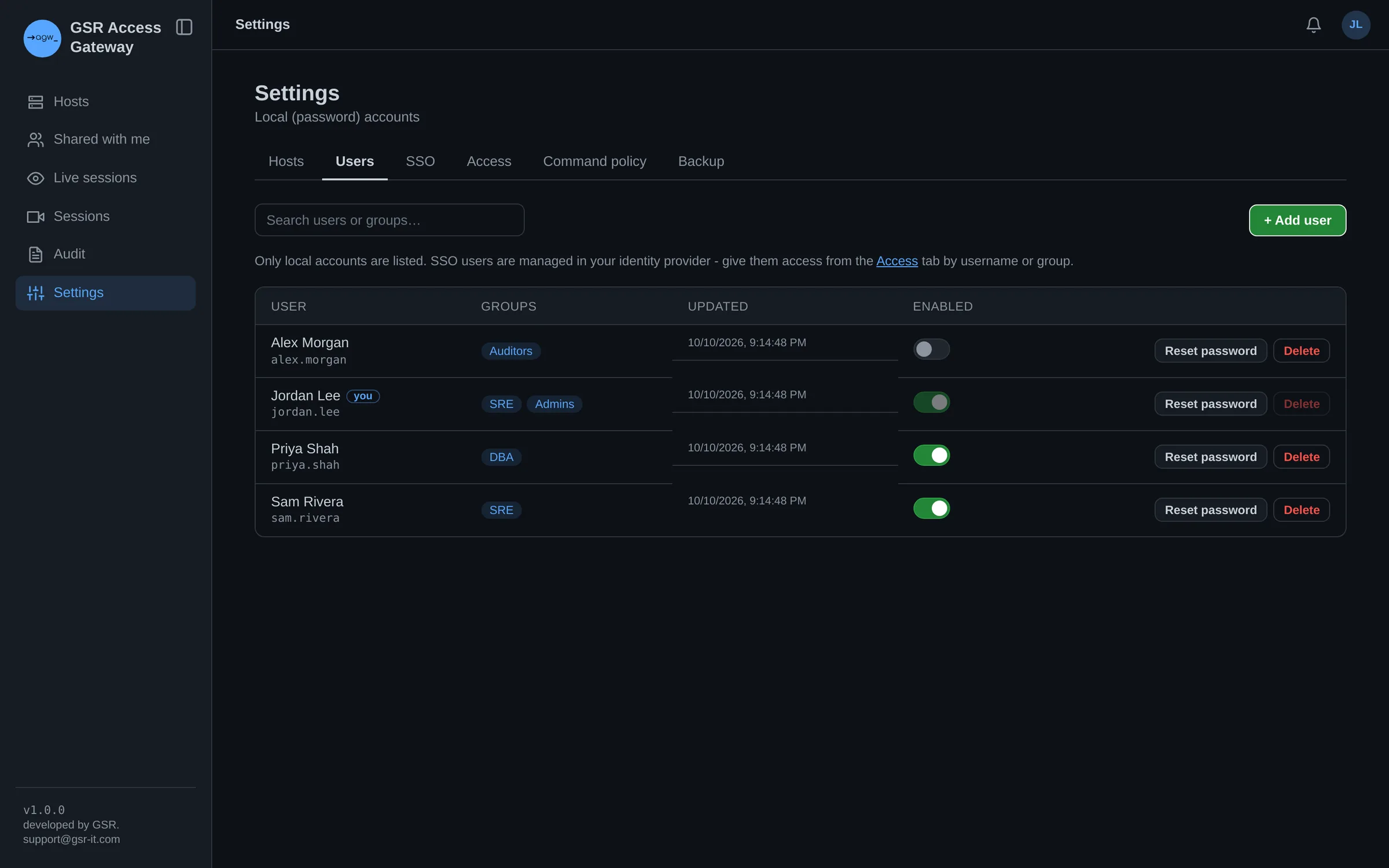The image size is (1389, 868).
Task: Switch to the Hosts settings tab
Action: click(286, 161)
